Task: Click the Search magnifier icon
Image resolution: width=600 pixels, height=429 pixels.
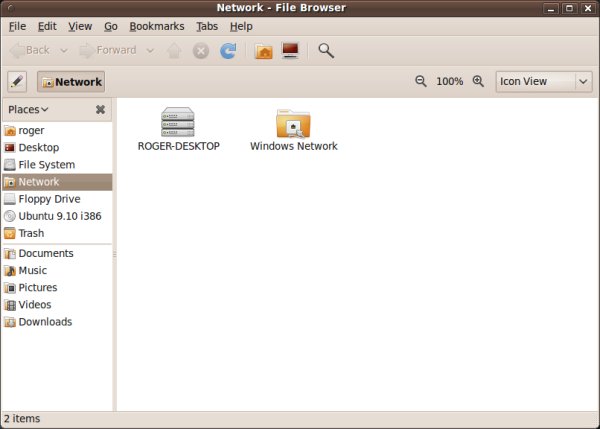Action: tap(326, 51)
